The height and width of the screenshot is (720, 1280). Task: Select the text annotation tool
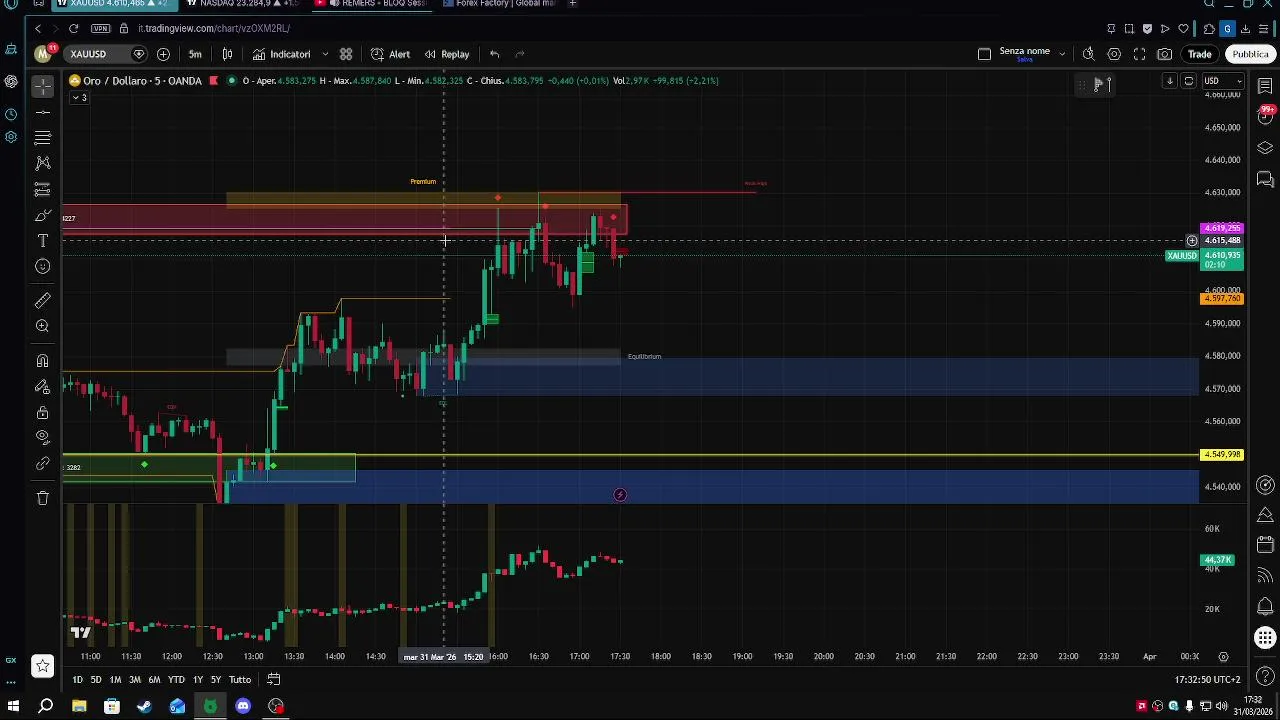coord(42,241)
